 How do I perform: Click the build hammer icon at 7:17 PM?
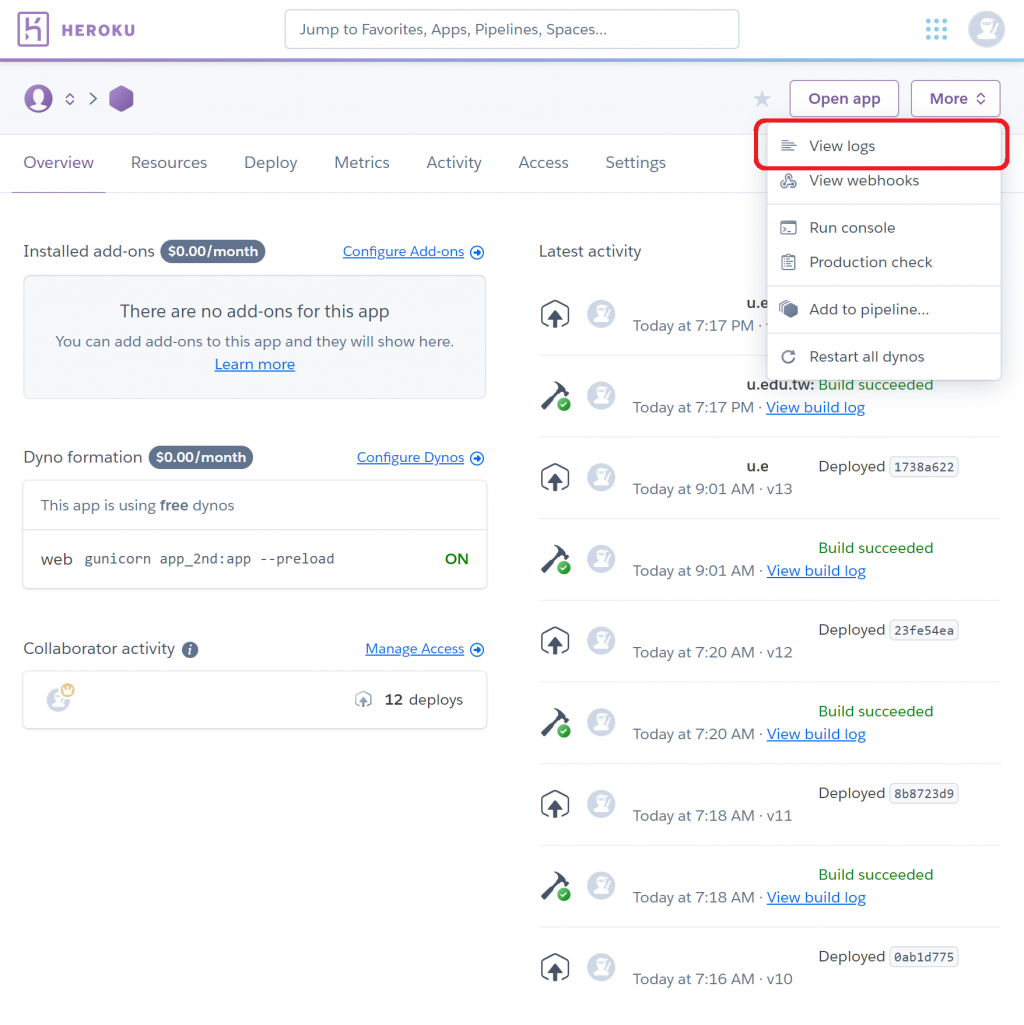coord(555,396)
